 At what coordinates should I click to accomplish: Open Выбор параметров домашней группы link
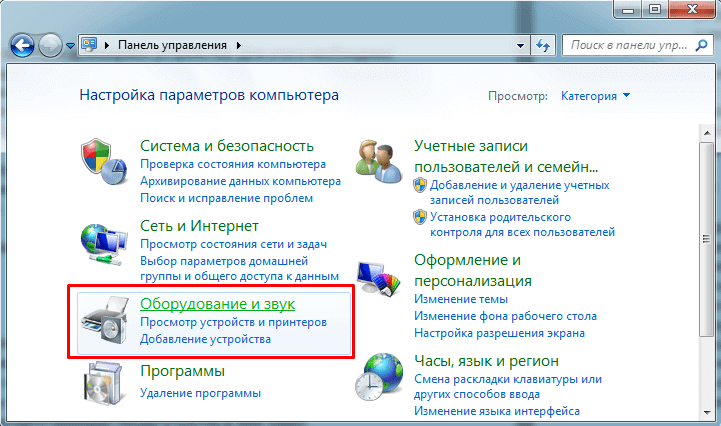(x=239, y=269)
